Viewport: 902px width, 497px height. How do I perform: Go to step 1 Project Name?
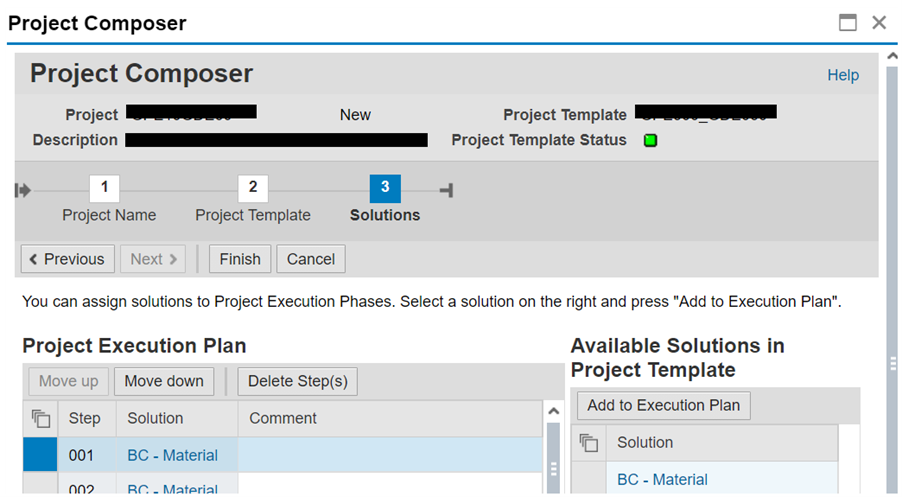click(x=105, y=188)
